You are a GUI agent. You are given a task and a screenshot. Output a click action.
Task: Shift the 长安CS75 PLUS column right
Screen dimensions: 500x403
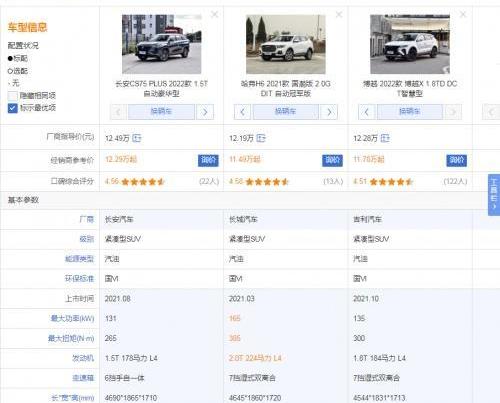point(205,112)
